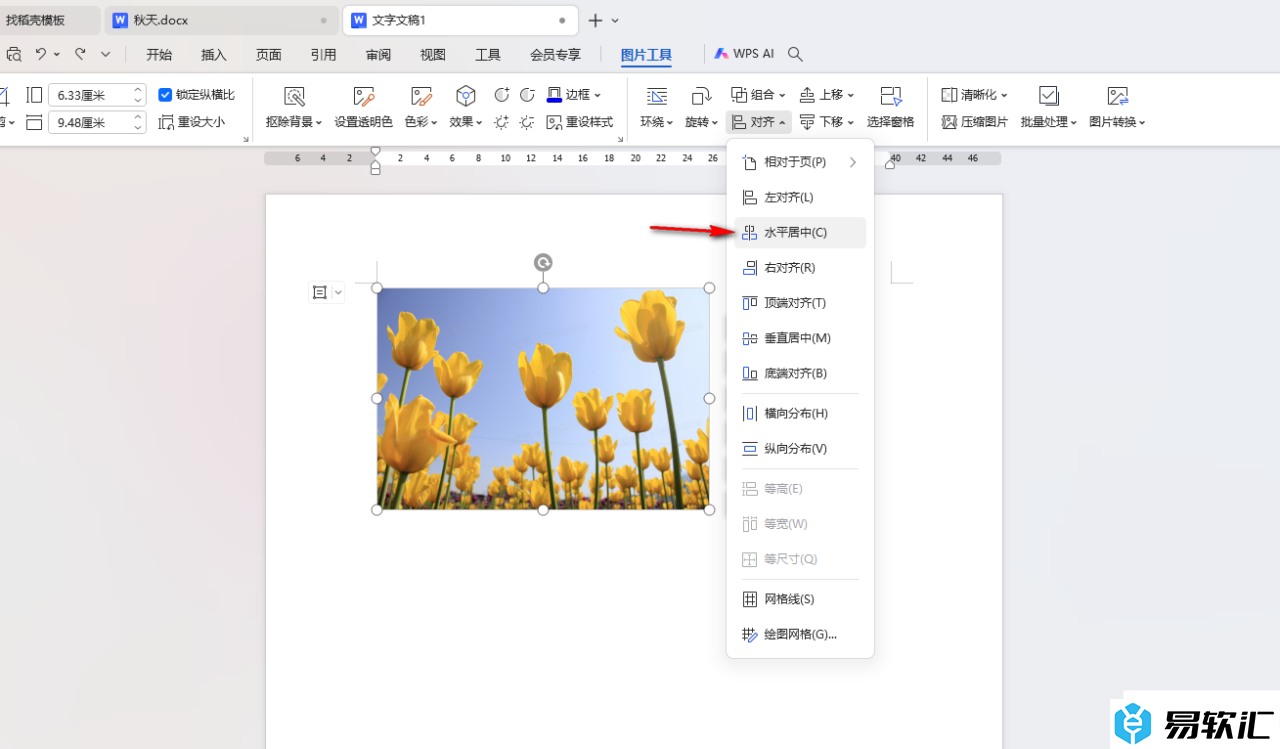1280x749 pixels.
Task: Open the 找稻壳模板 tab
Action: coord(48,20)
